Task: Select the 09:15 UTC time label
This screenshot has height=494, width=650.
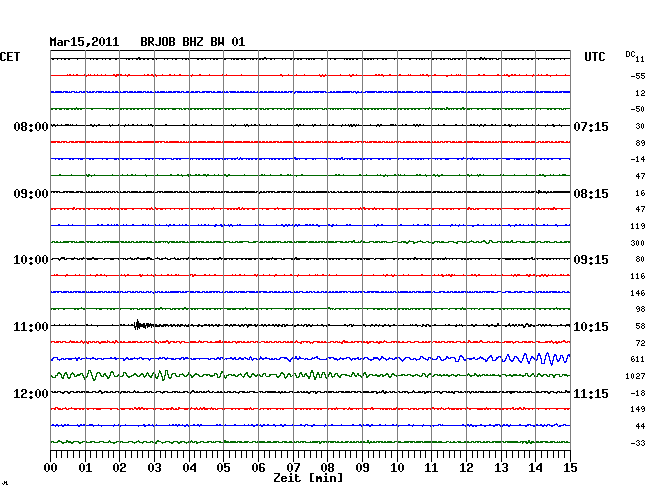Action: [x=591, y=260]
